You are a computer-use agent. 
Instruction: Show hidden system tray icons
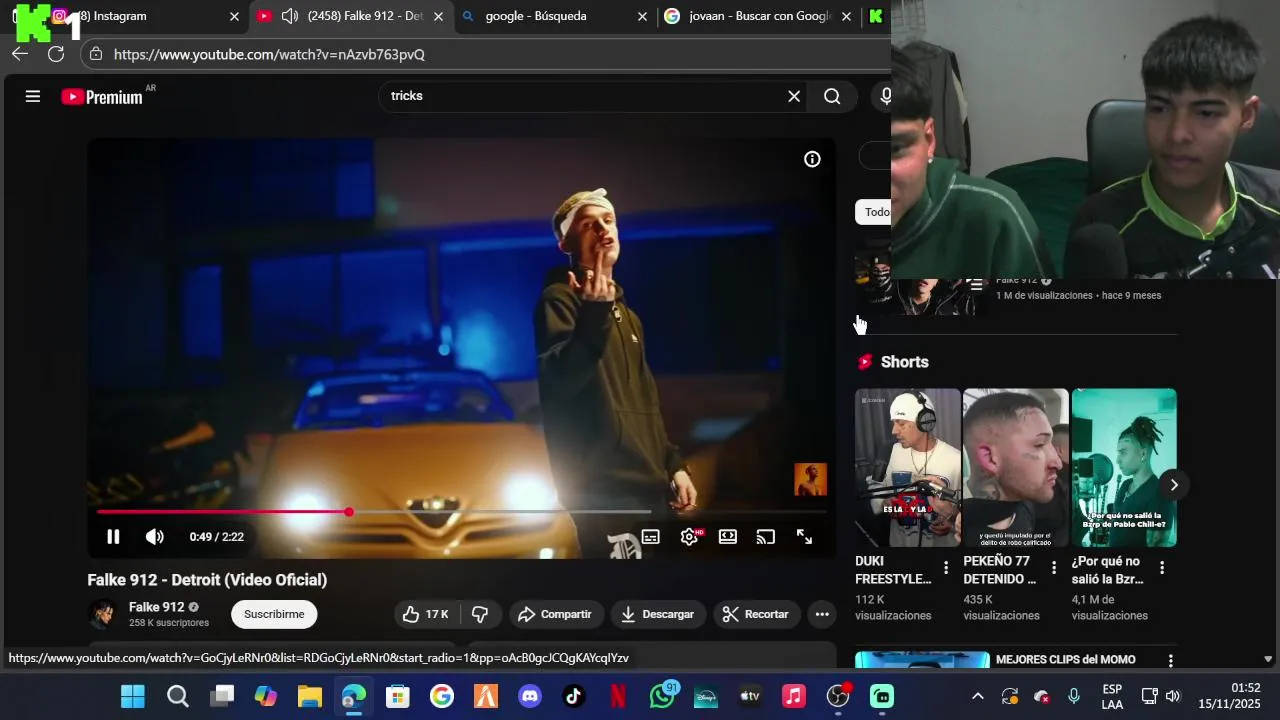point(978,696)
